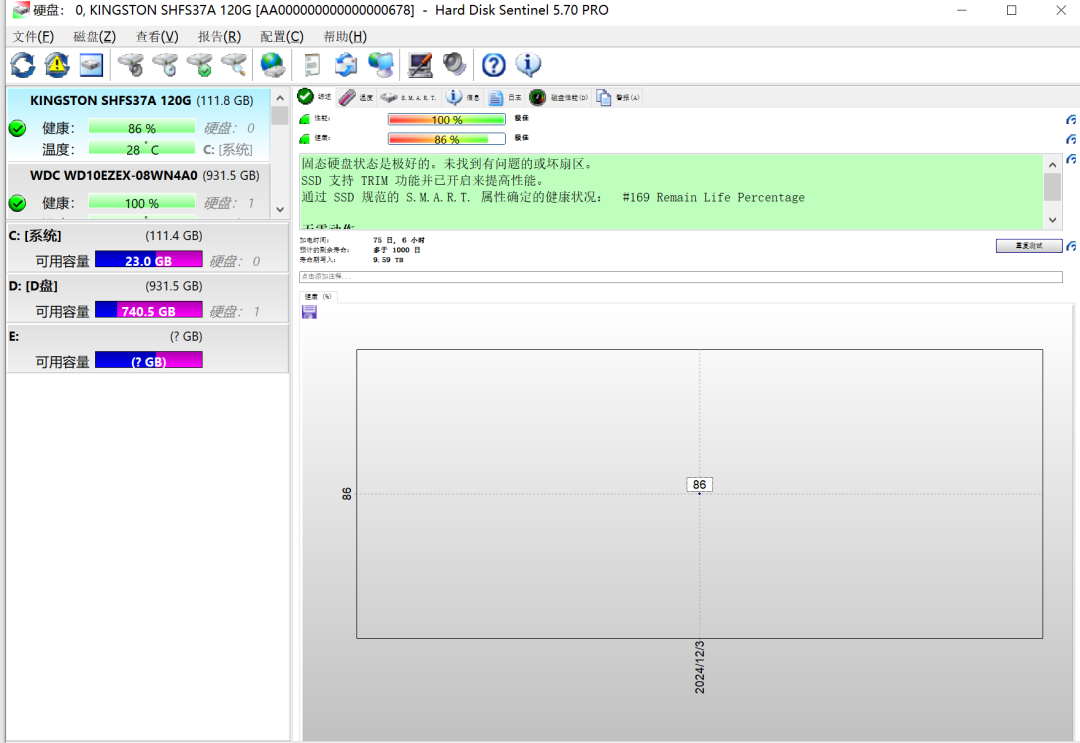Image resolution: width=1080 pixels, height=743 pixels.
Task: Click the yellow warning refresh toolbar icon
Action: (x=56, y=65)
